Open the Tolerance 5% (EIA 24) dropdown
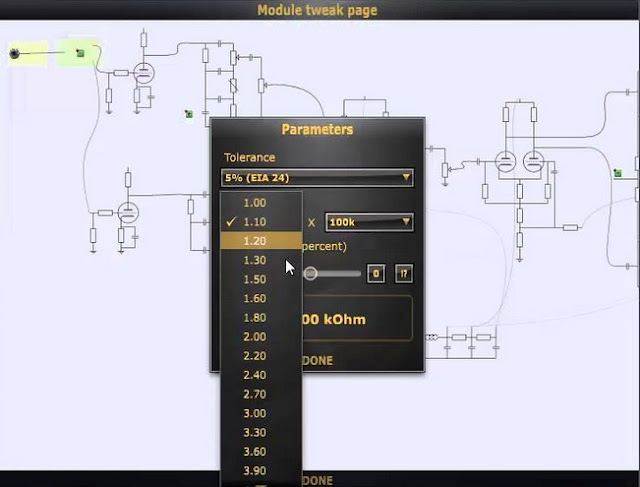Screen dimensions: 640x487 pos(317,178)
